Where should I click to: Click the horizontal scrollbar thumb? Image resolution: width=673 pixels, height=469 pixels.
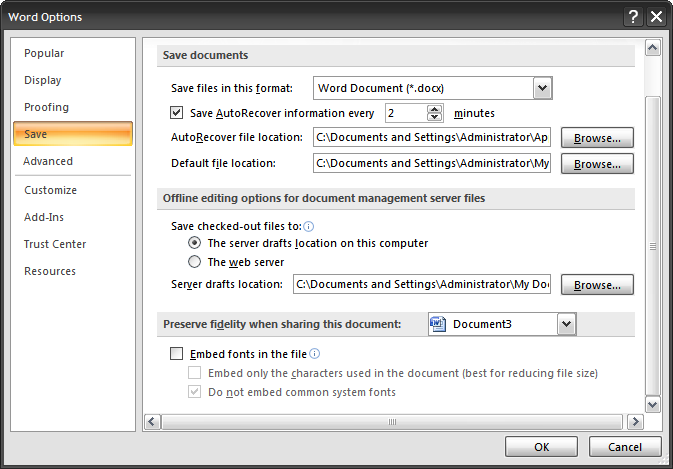pos(392,422)
